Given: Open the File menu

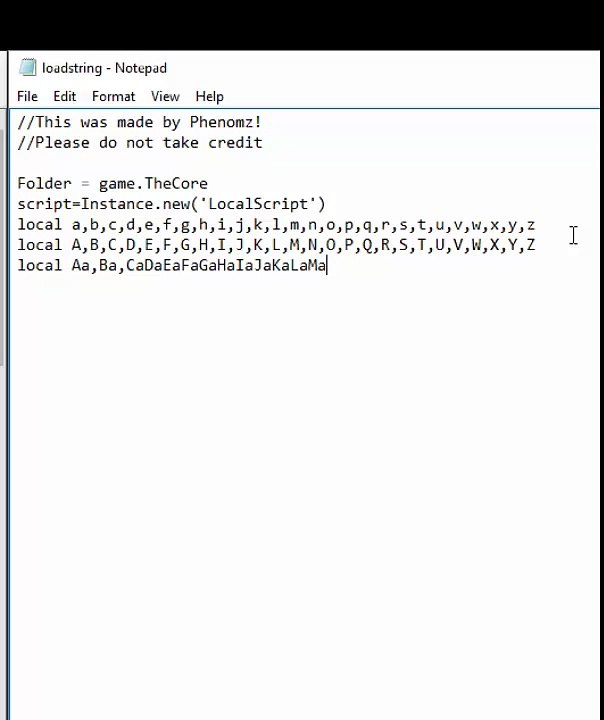Looking at the screenshot, I should (27, 96).
